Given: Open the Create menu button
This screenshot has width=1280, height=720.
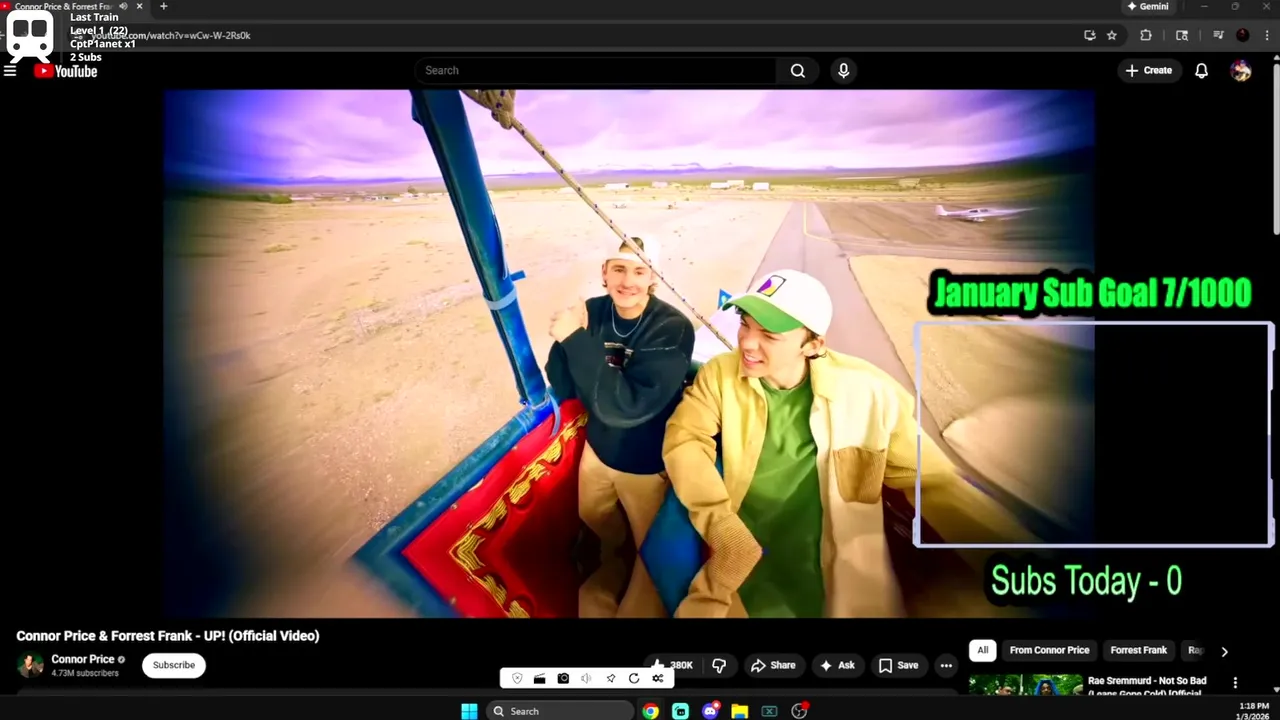Looking at the screenshot, I should [1148, 71].
